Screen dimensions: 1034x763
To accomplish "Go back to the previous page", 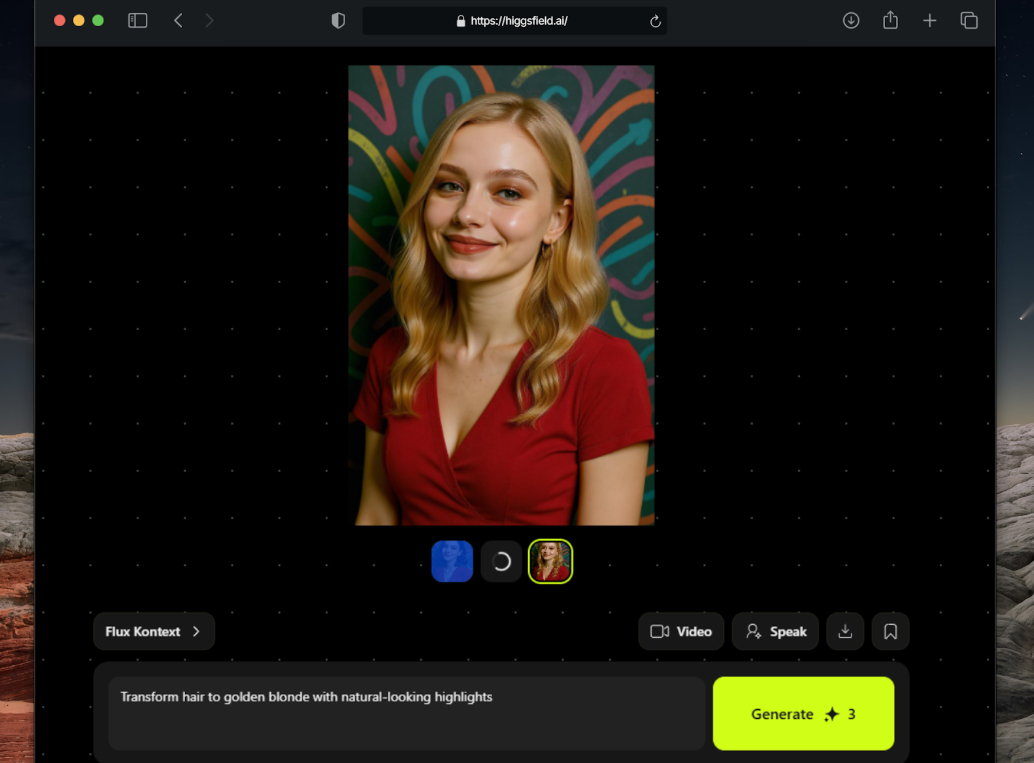I will pyautogui.click(x=178, y=20).
